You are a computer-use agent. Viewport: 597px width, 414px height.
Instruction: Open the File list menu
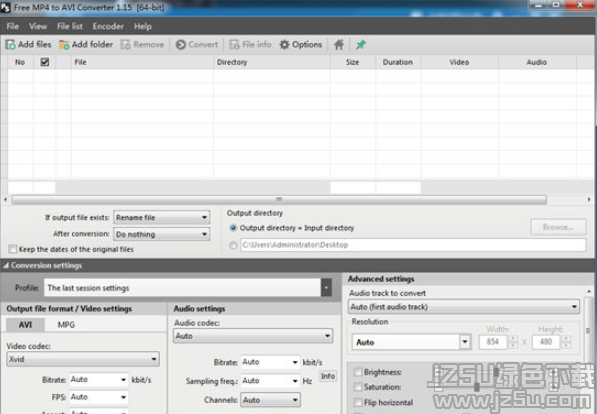70,26
